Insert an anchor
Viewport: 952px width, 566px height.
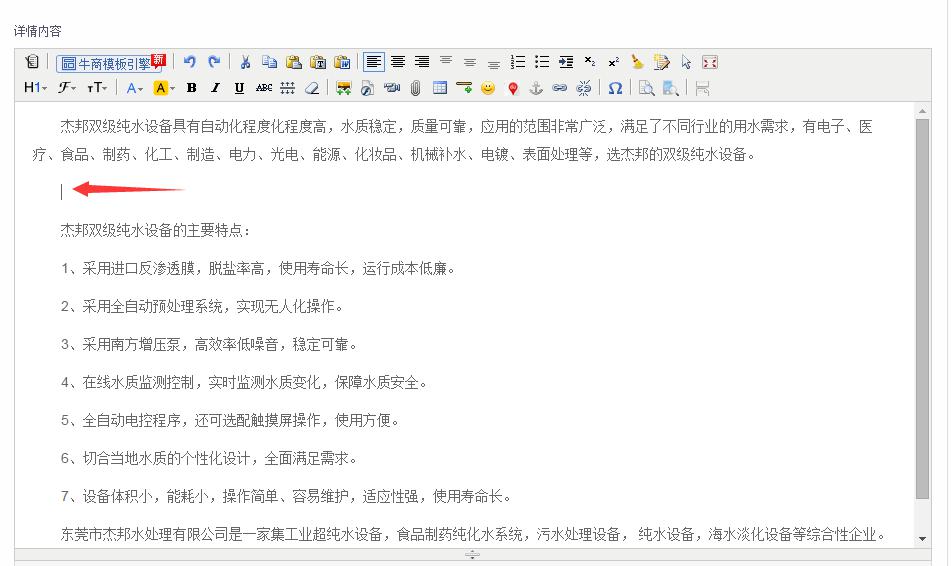click(536, 88)
